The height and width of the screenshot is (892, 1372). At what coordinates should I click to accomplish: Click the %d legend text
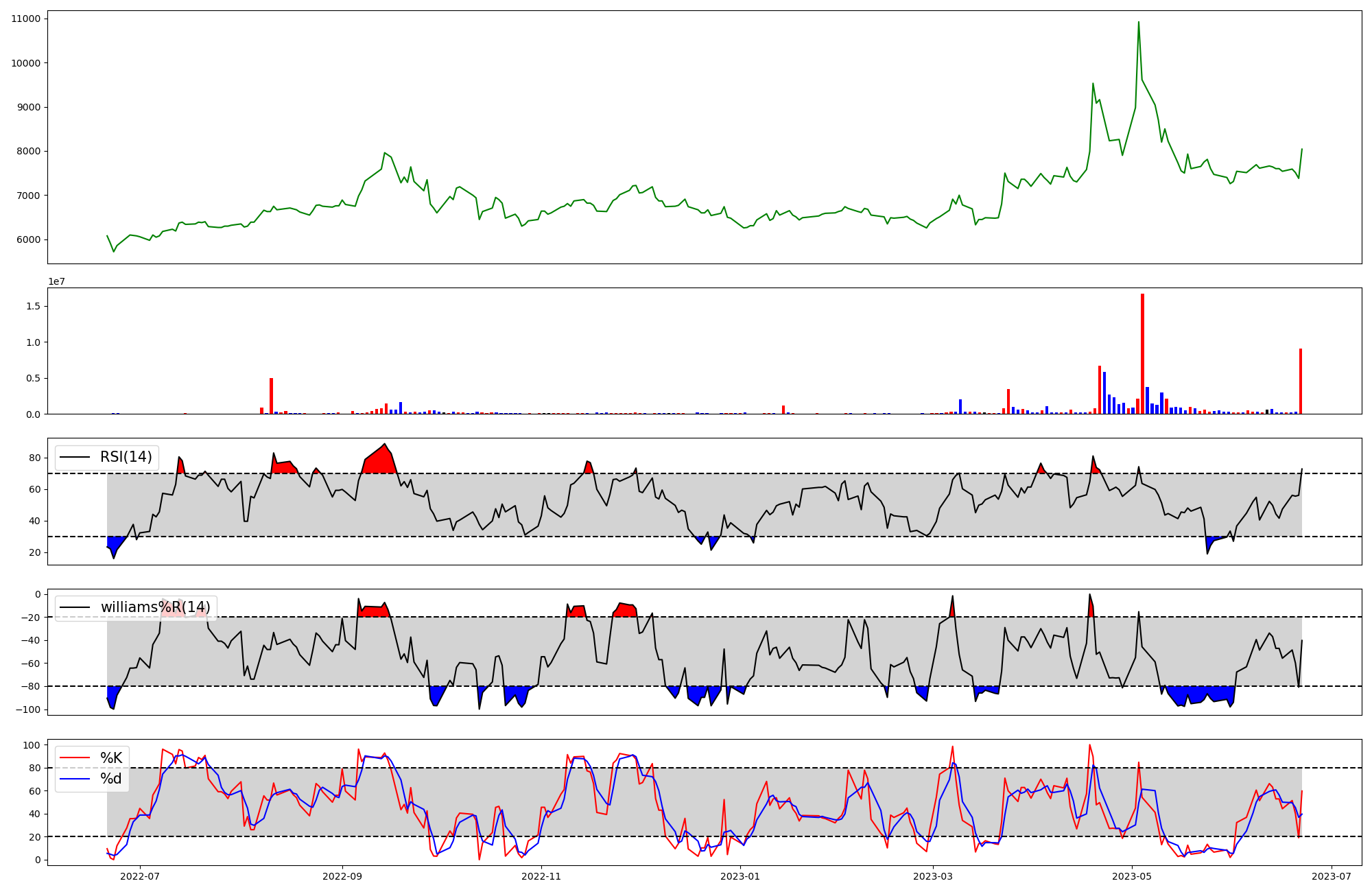pyautogui.click(x=111, y=779)
